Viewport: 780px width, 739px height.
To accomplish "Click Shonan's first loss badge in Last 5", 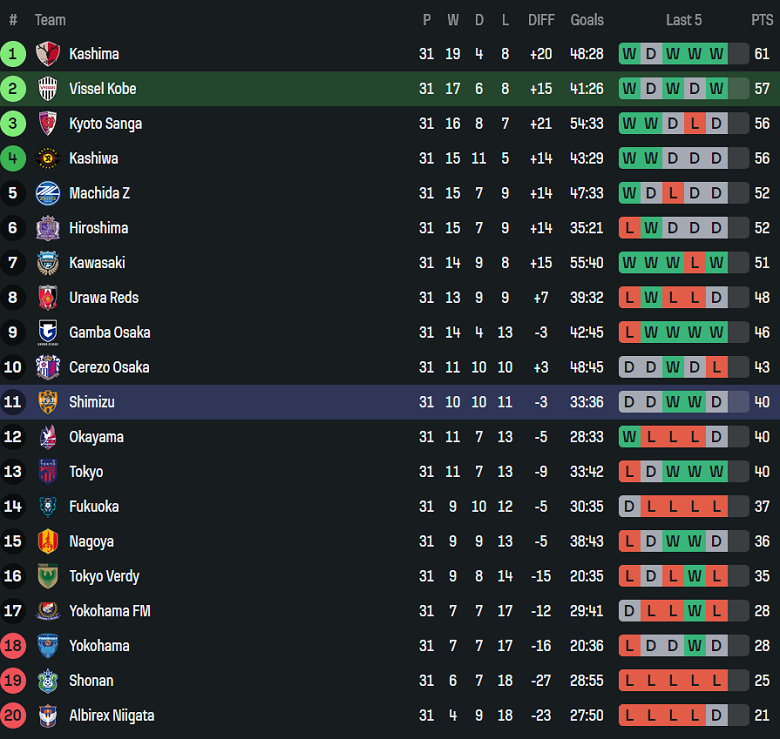I will 629,681.
